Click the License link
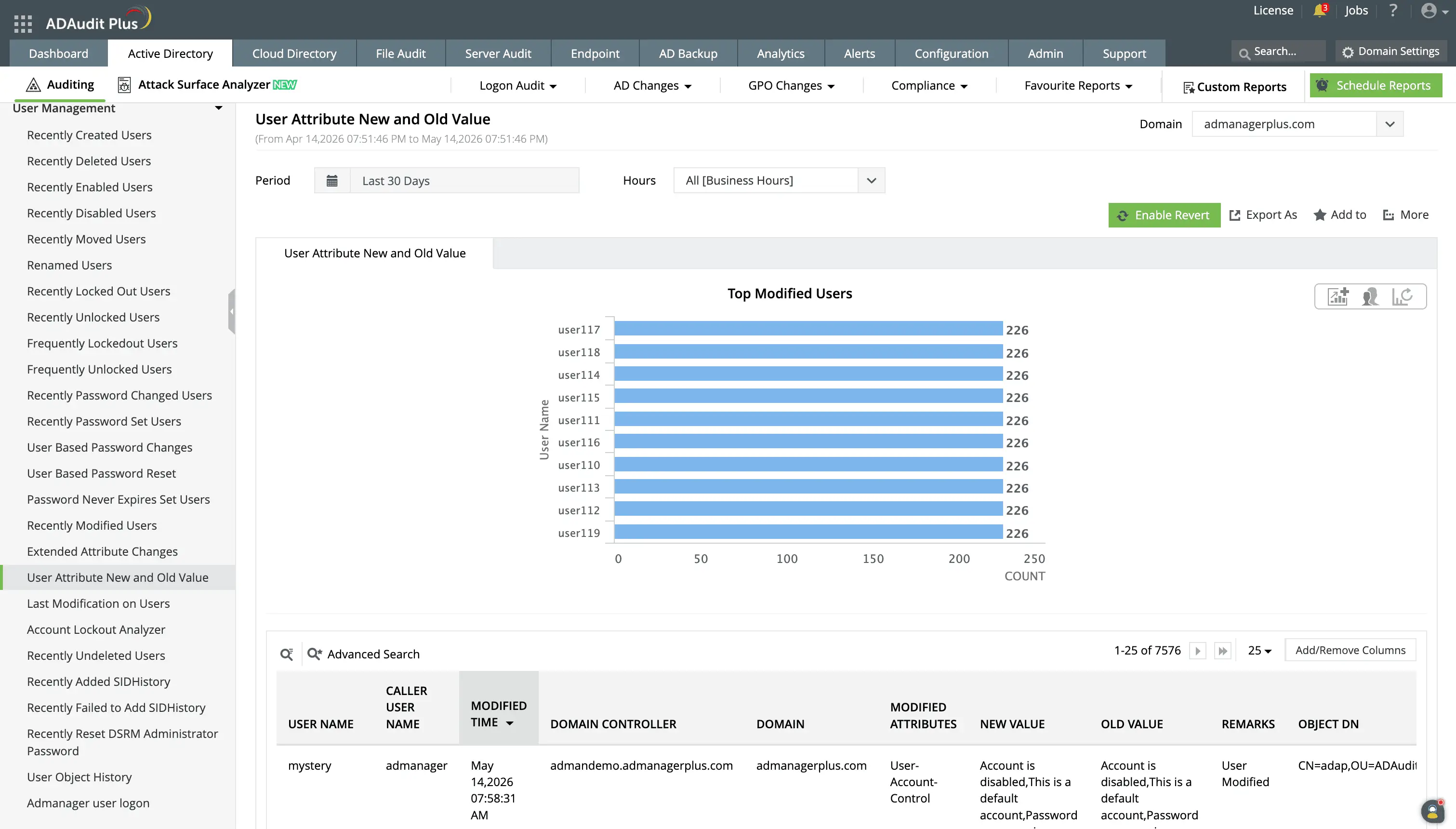The width and height of the screenshot is (1456, 829). pyautogui.click(x=1273, y=10)
